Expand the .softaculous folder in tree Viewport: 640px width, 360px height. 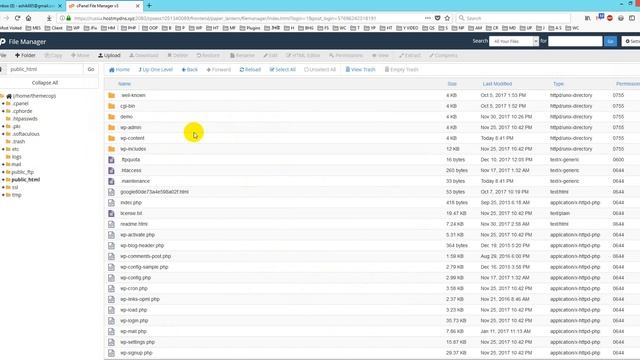pyautogui.click(x=3, y=134)
